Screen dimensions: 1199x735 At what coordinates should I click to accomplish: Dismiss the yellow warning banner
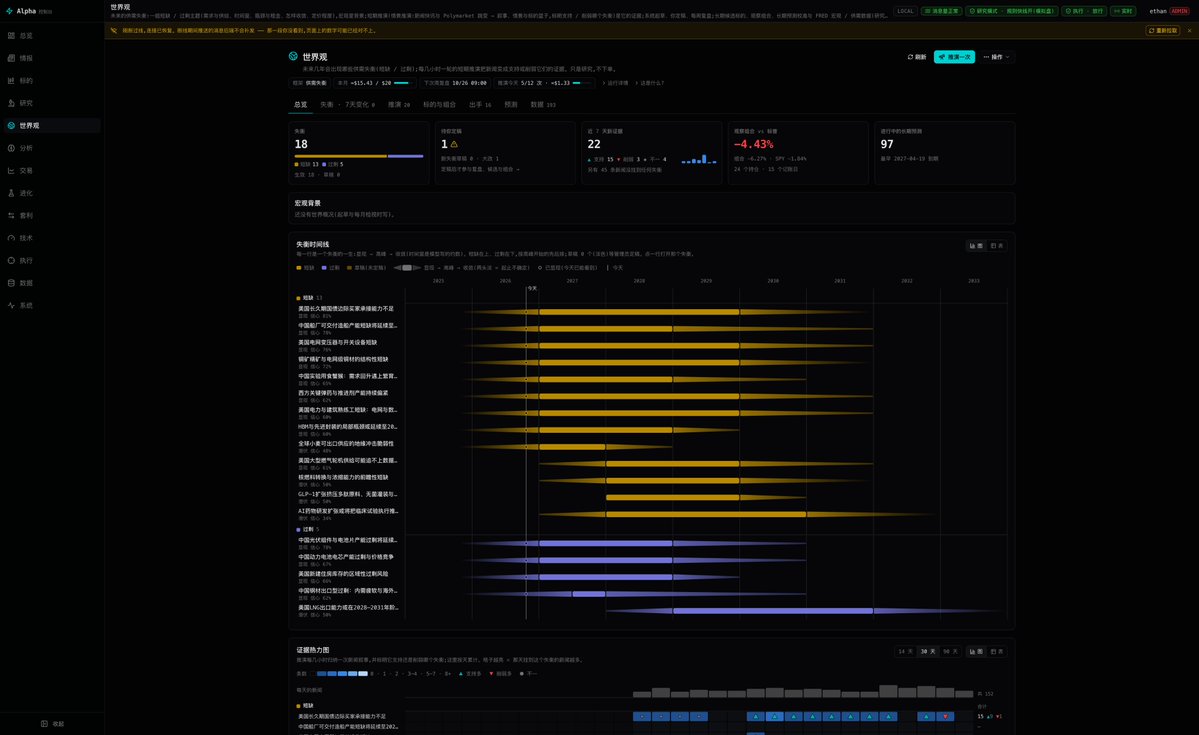(1189, 31)
